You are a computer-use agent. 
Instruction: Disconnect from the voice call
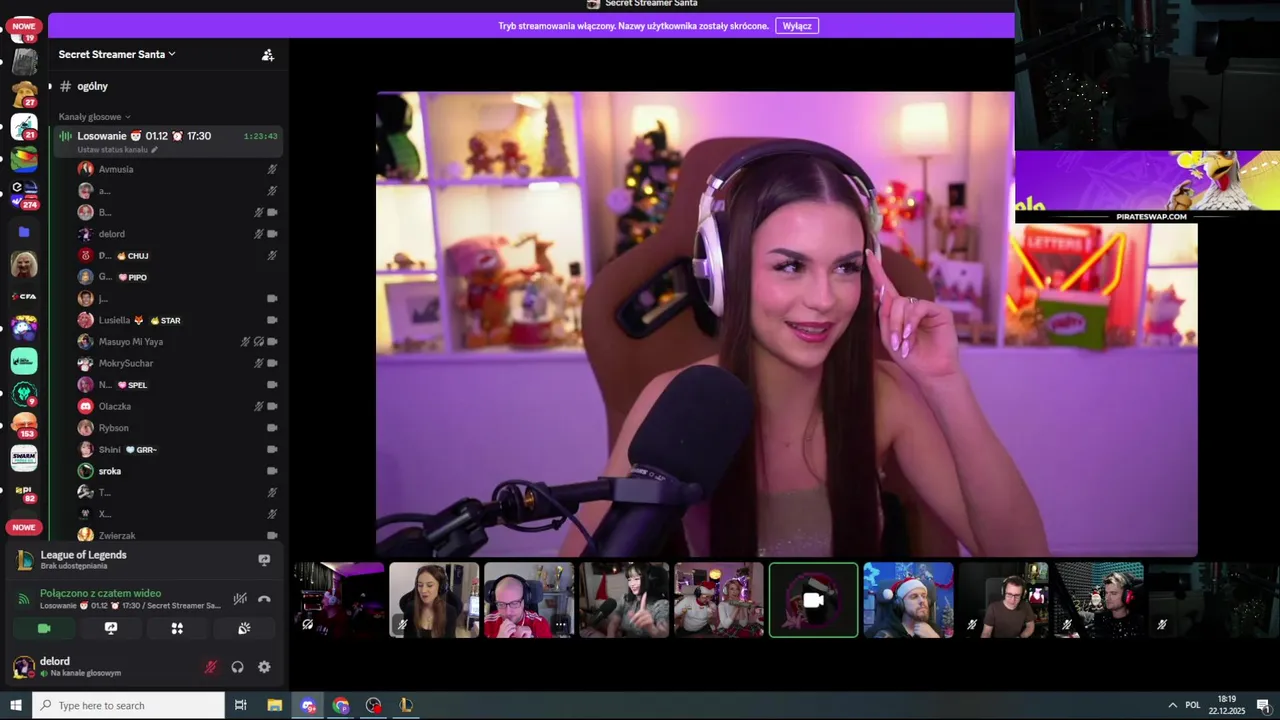pyautogui.click(x=264, y=599)
